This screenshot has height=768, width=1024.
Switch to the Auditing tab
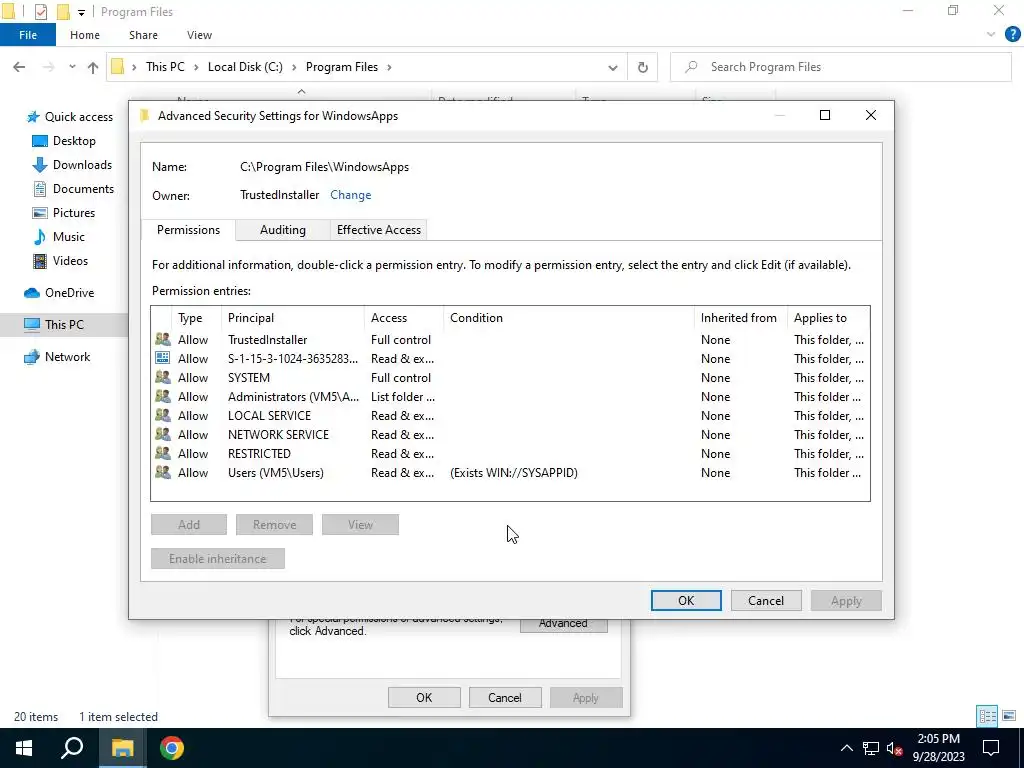[x=283, y=230]
